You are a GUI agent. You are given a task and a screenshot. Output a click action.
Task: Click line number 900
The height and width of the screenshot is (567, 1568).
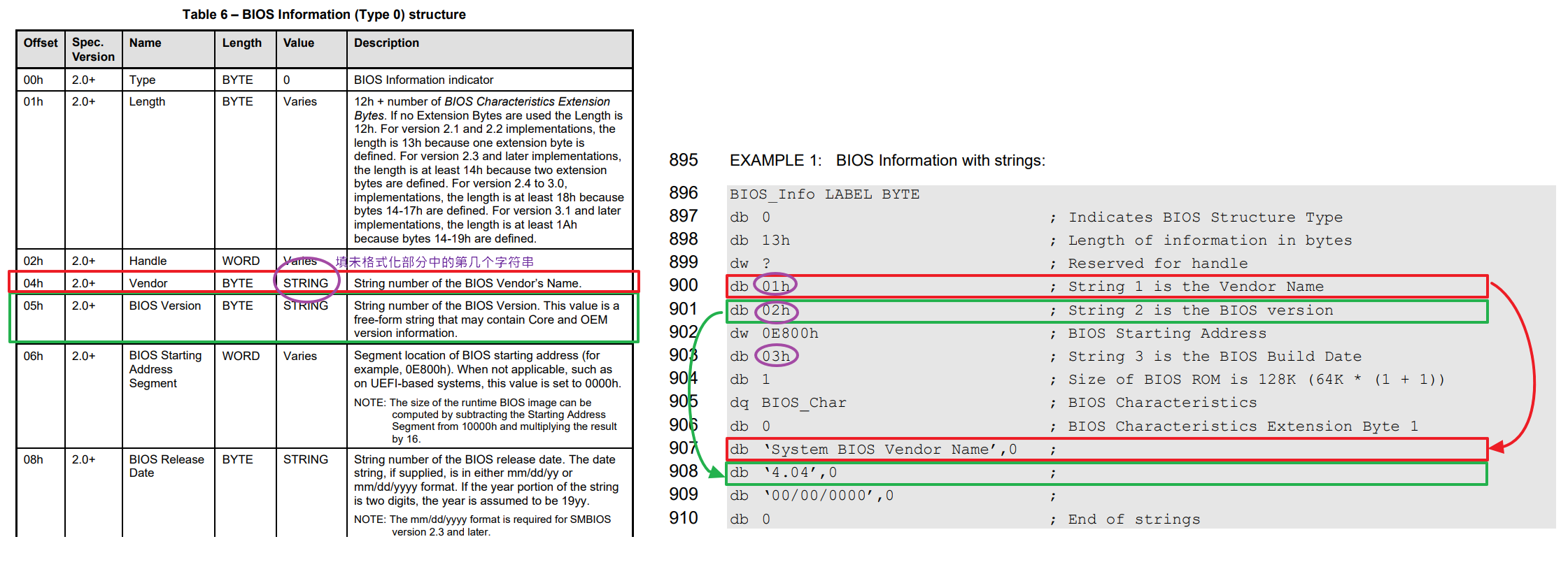tap(684, 285)
